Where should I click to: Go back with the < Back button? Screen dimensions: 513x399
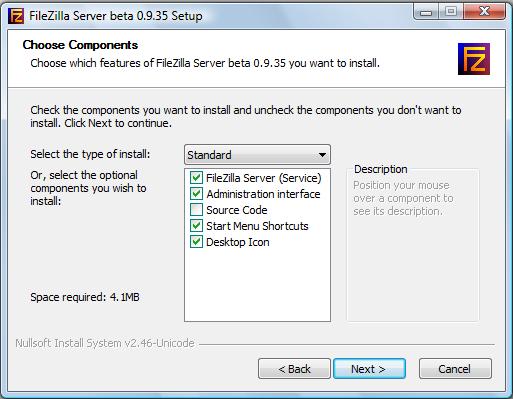point(294,369)
